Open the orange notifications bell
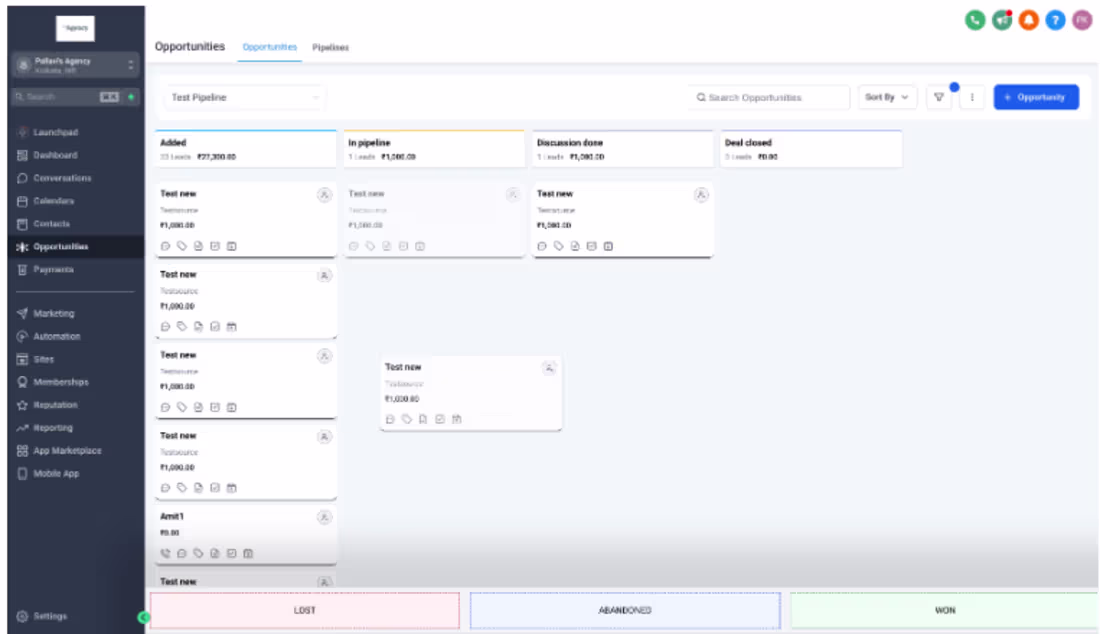Viewport: 1100px width, 634px height. [x=1028, y=20]
